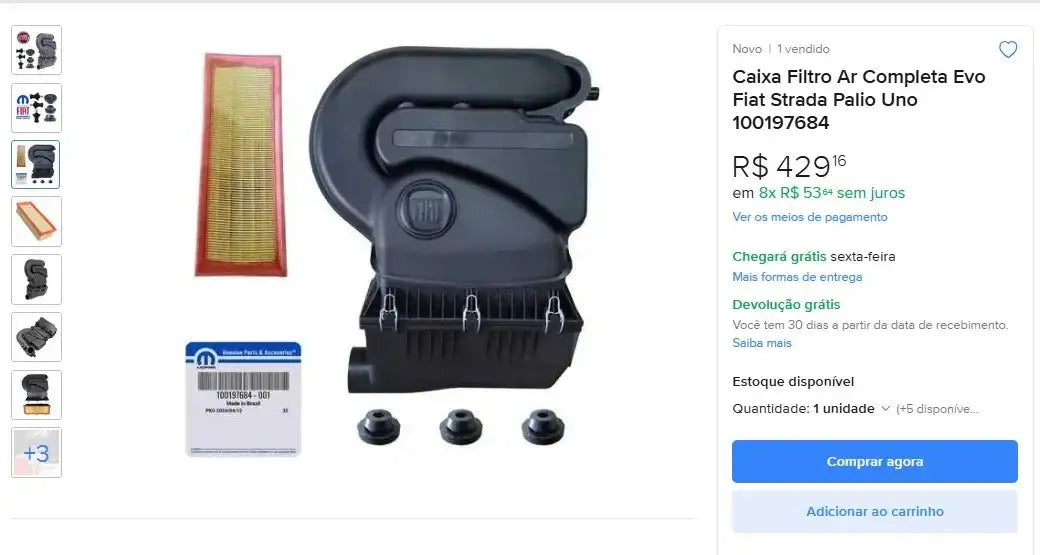1040x555 pixels.
Task: Click the quantity dropdown chevron arrow
Action: 885,409
